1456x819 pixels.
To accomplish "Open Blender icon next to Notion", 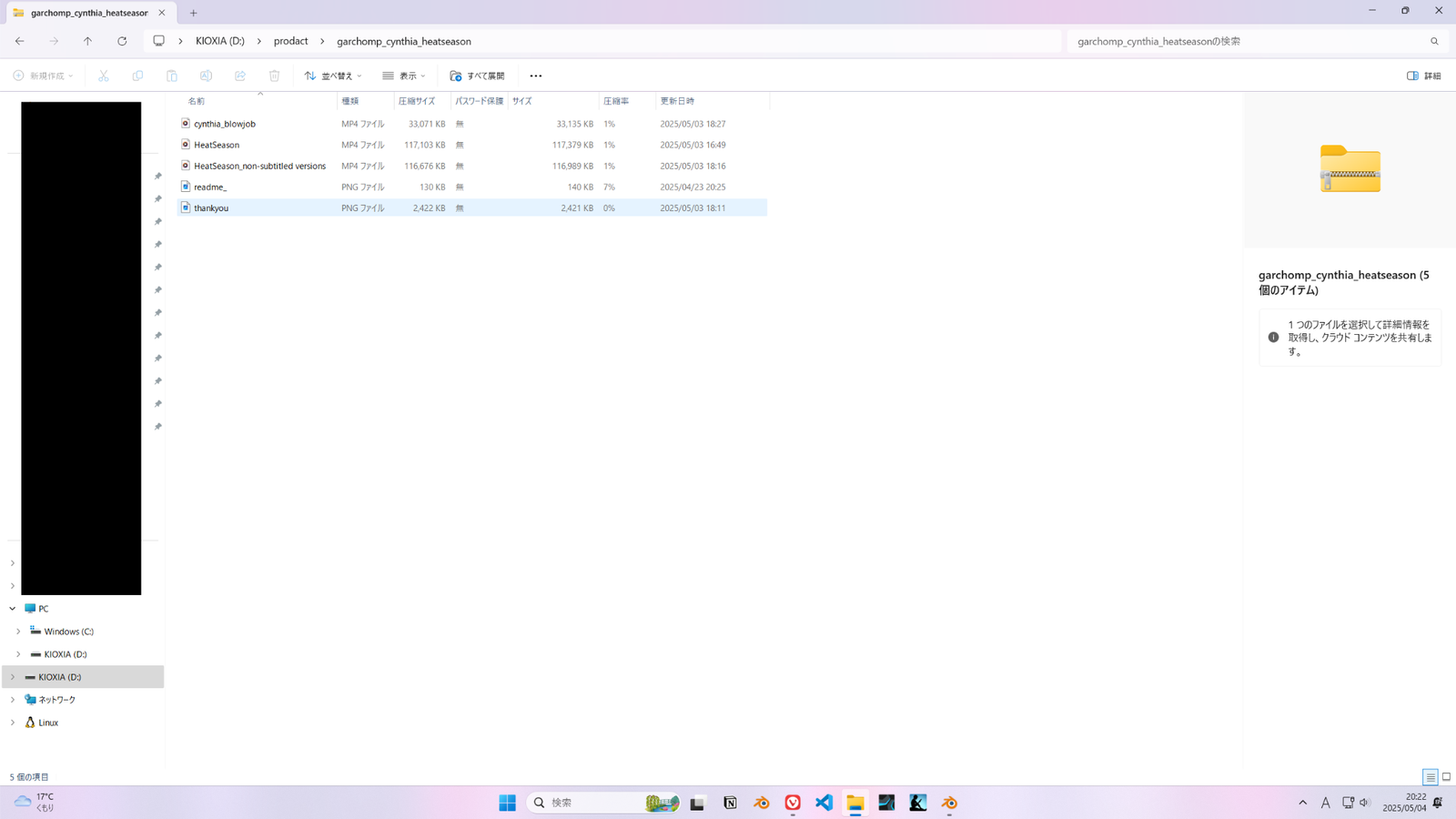I will point(762,803).
